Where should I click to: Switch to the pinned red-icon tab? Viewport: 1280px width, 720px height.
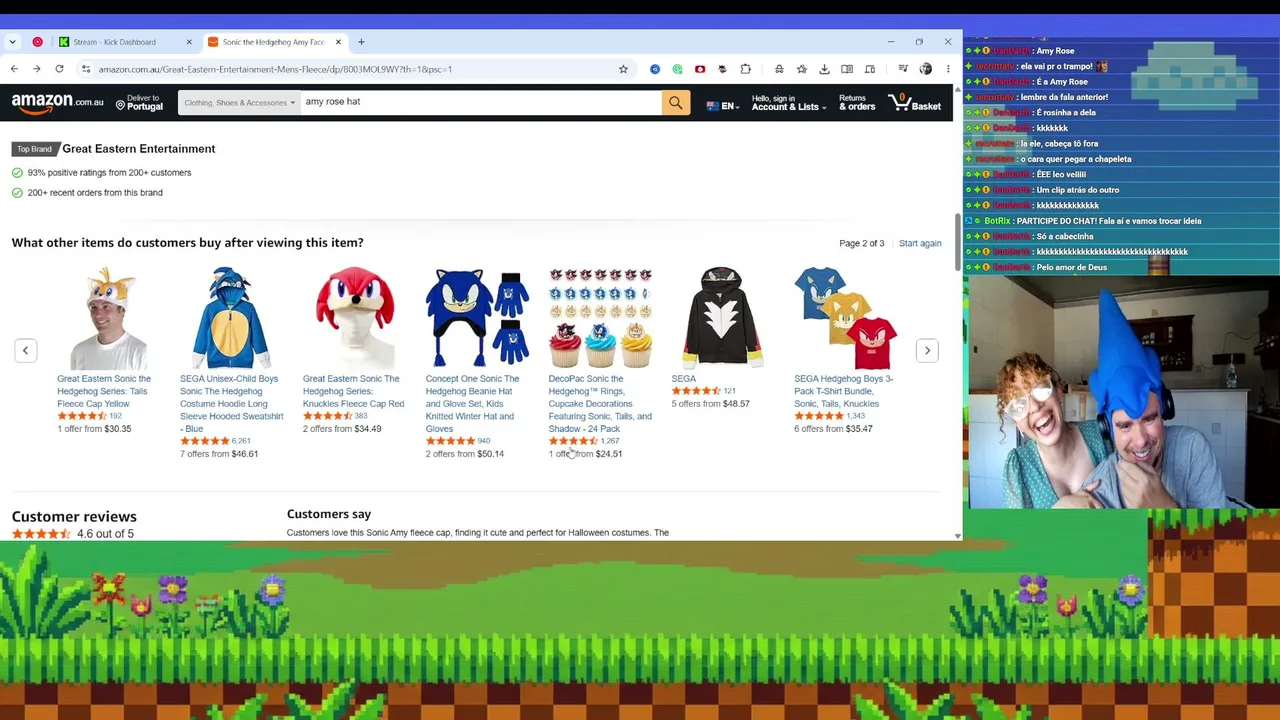(x=38, y=42)
